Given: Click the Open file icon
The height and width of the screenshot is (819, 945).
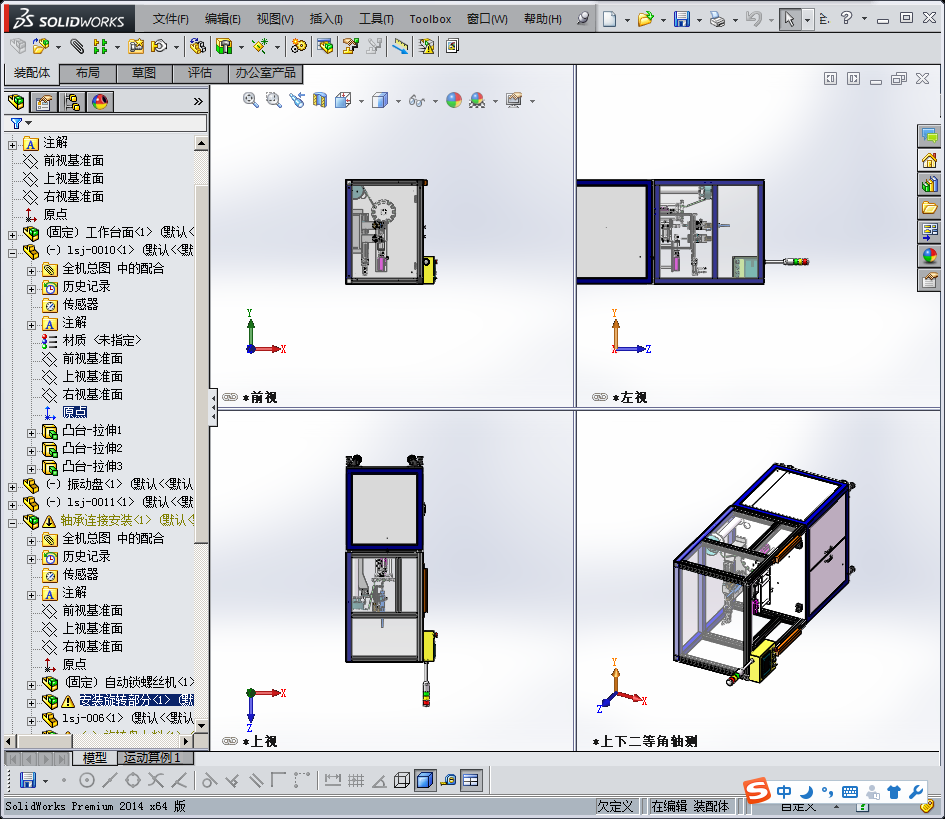Looking at the screenshot, I should coord(645,19).
